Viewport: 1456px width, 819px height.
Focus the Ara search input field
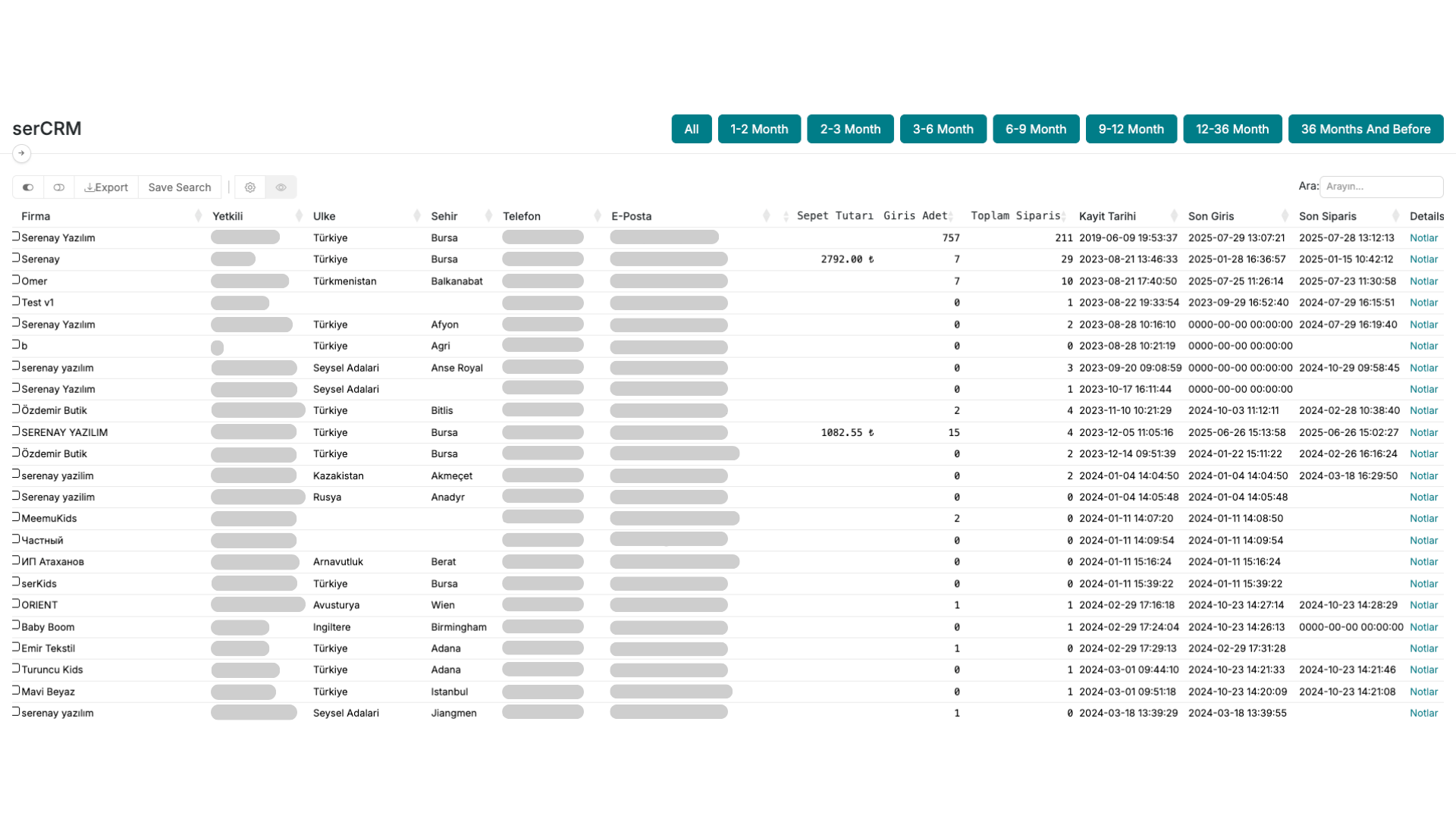(x=1381, y=187)
